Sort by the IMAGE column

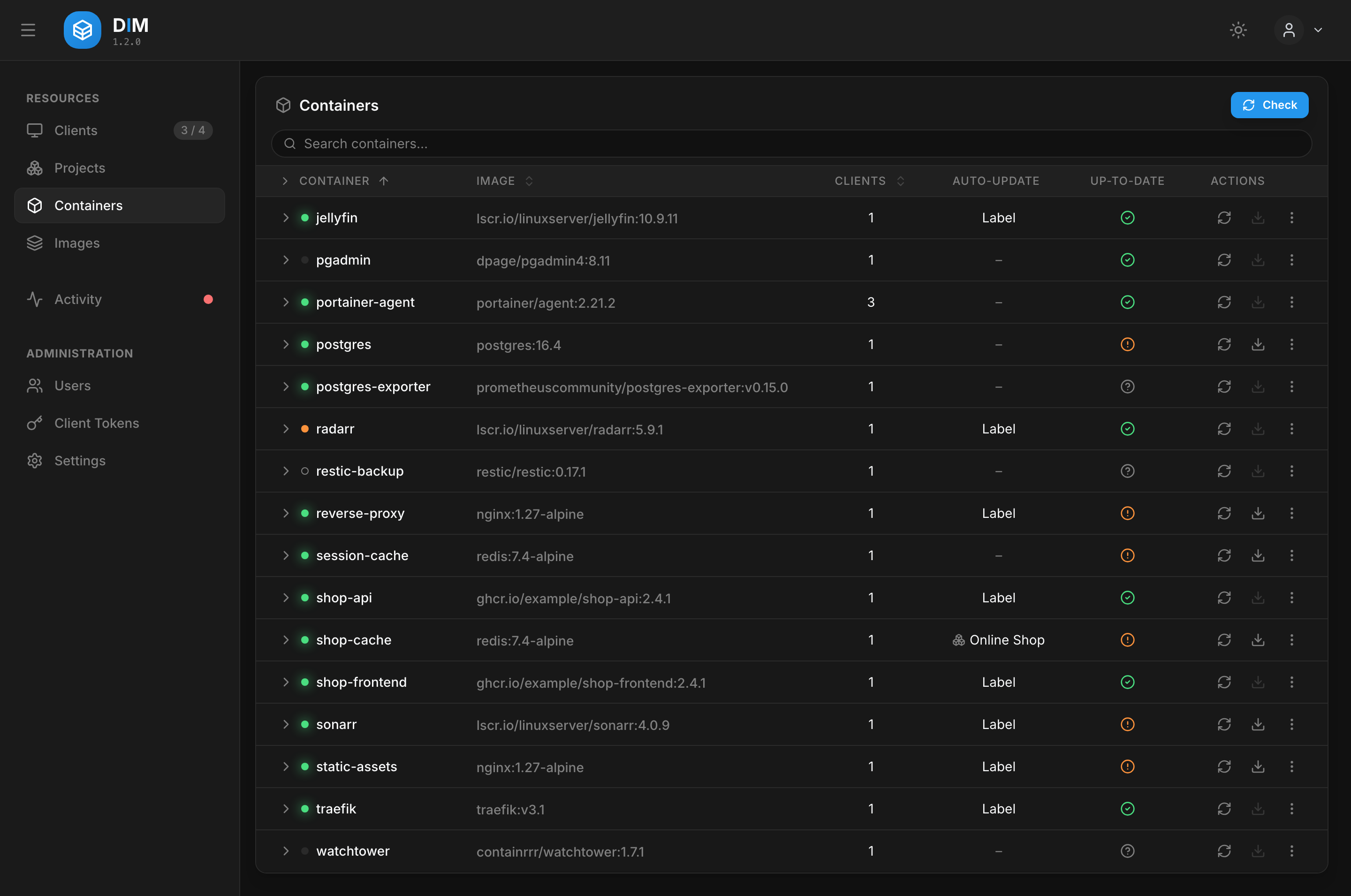click(505, 181)
